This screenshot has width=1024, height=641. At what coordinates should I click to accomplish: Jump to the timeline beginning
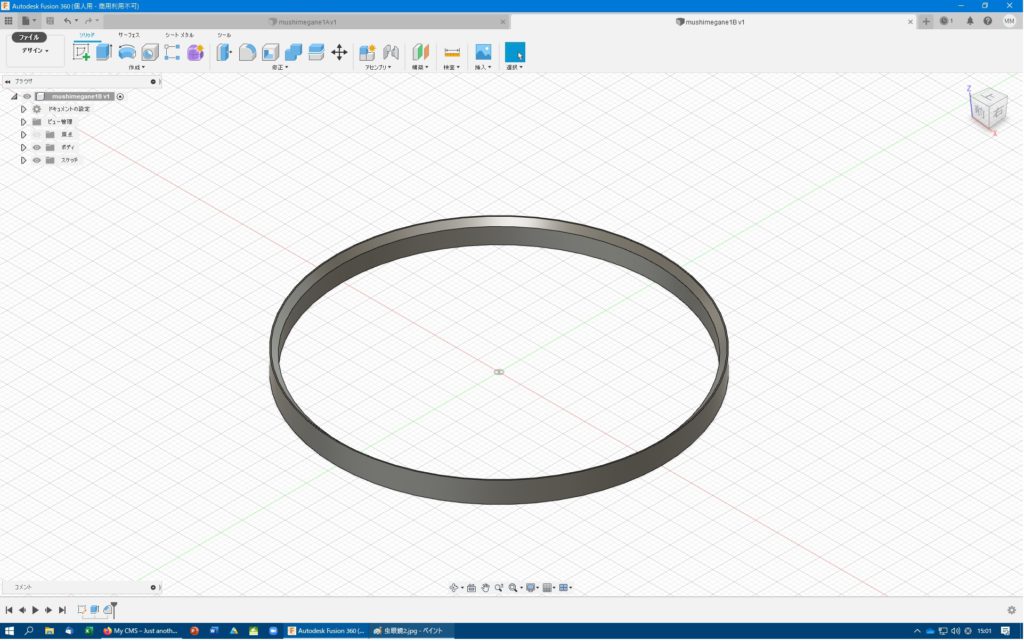pos(9,610)
